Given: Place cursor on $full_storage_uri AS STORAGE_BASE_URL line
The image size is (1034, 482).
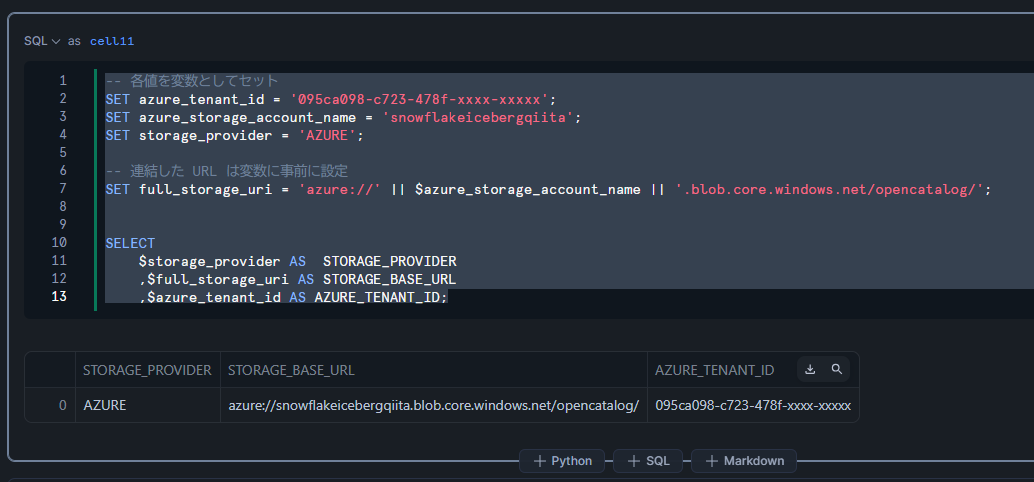Looking at the screenshot, I should (x=297, y=279).
